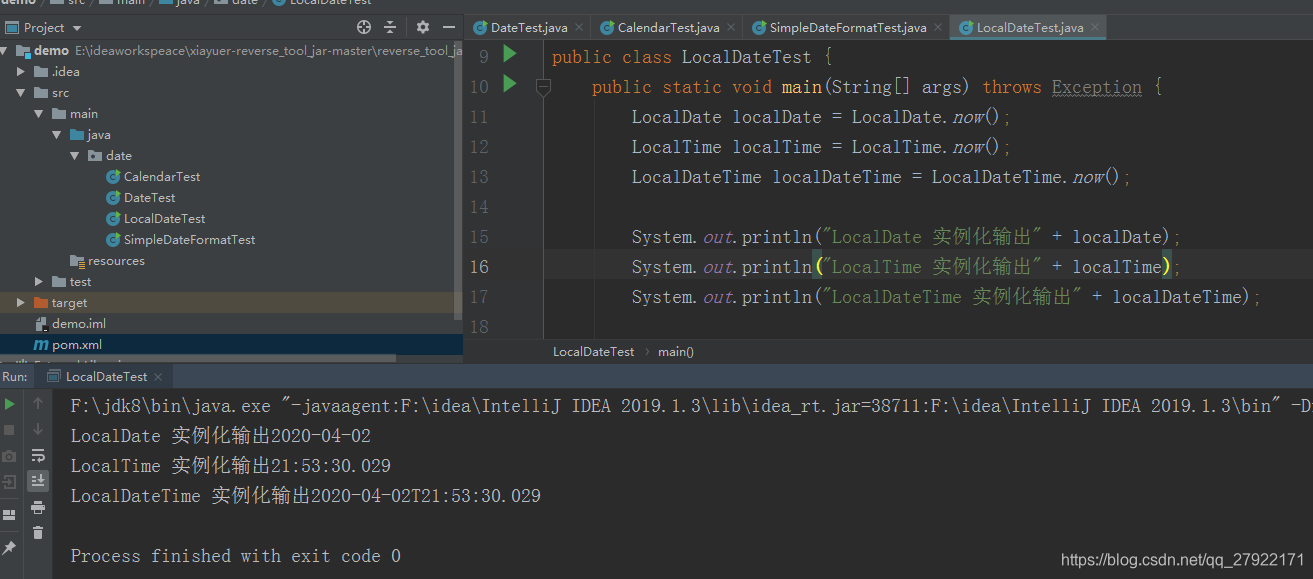1313x579 pixels.
Task: Hide the Project panel with the minus icon
Action: click(448, 27)
